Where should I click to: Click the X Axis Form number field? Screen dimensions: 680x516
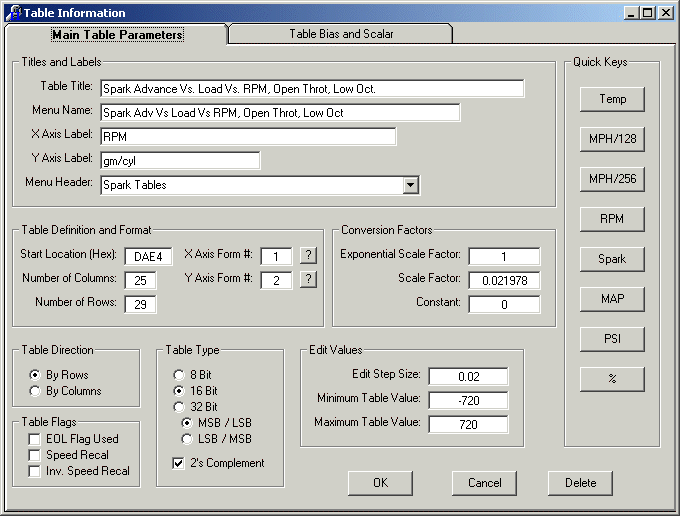point(276,256)
